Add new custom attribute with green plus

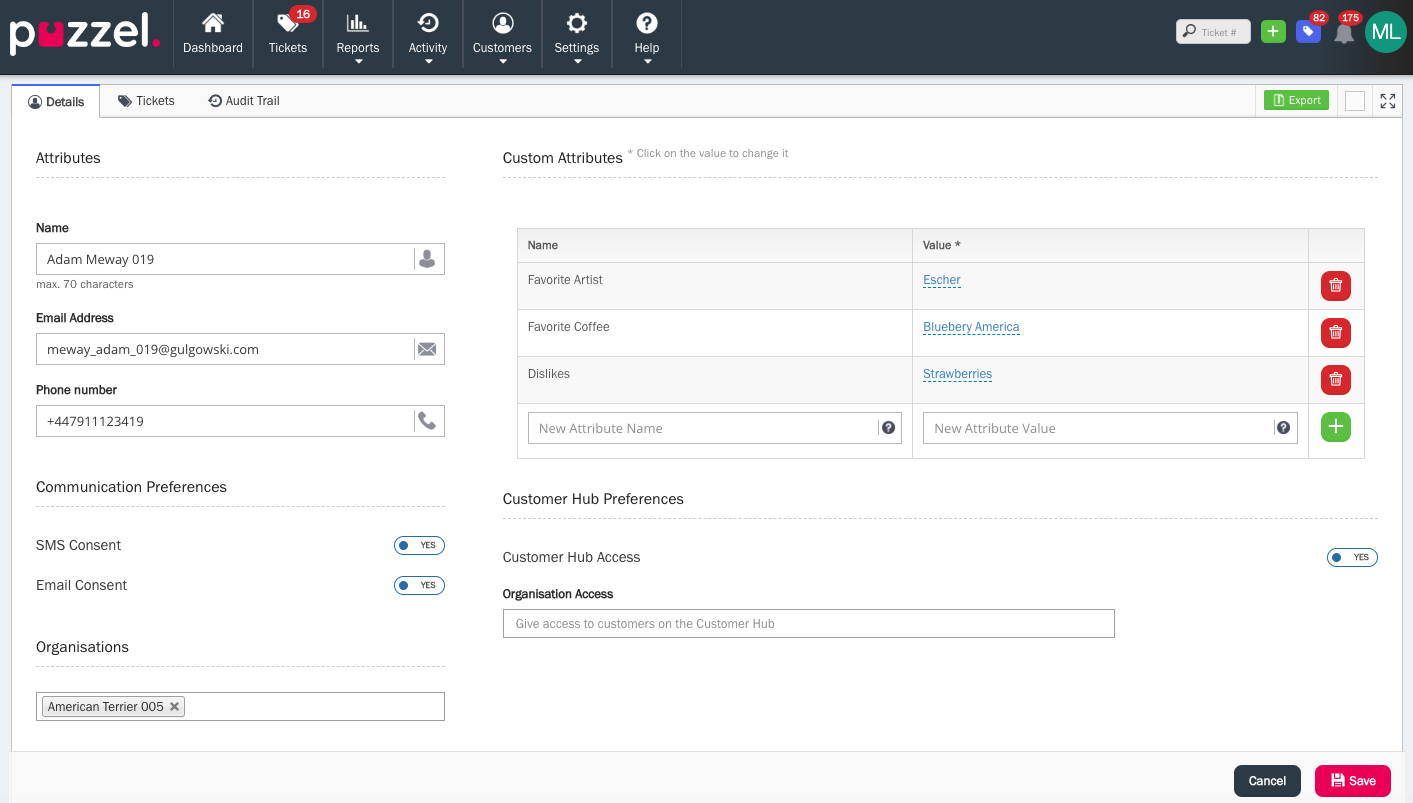coord(1335,428)
